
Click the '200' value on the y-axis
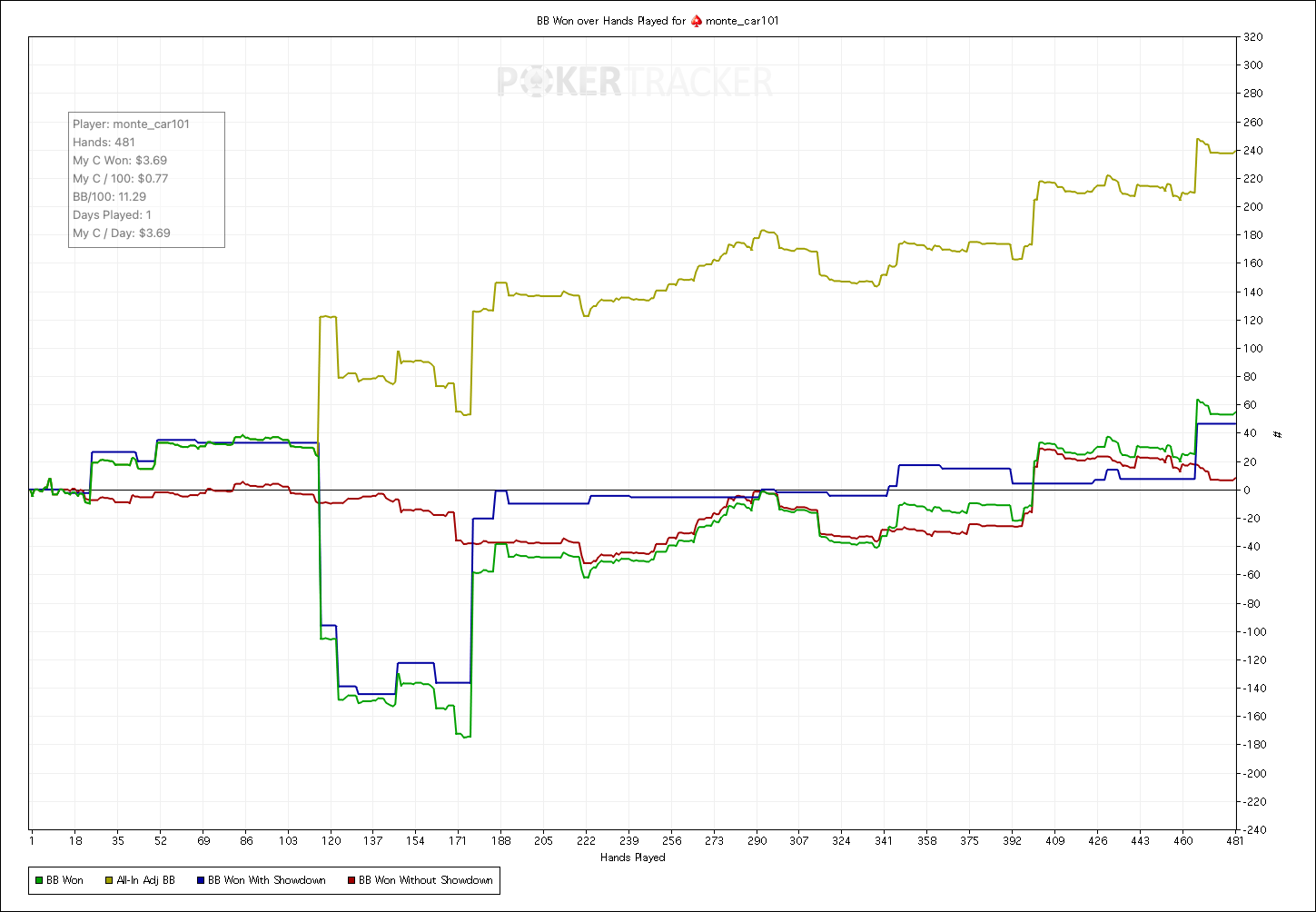click(x=1252, y=207)
